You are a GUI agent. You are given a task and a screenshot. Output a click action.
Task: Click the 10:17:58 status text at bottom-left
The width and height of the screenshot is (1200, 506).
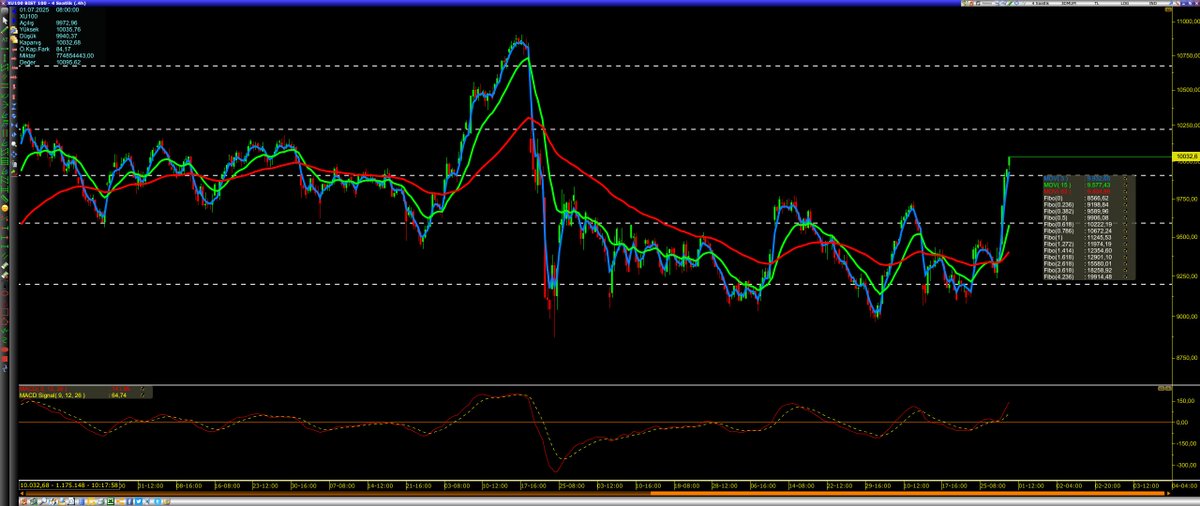104,484
